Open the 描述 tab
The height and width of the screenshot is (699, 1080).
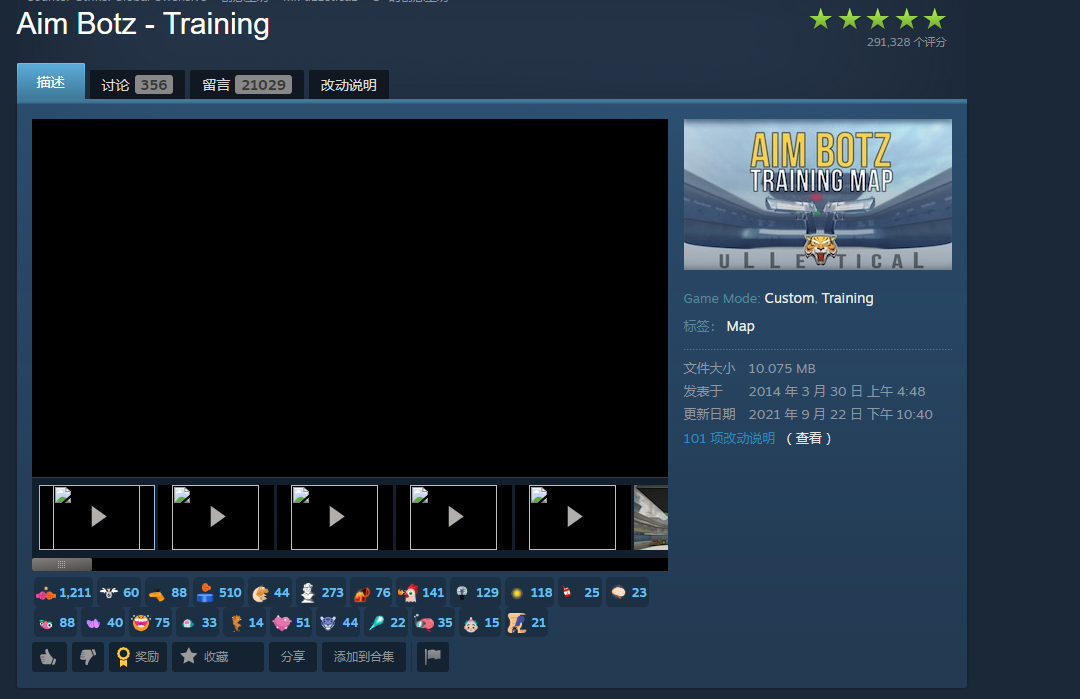[x=51, y=82]
